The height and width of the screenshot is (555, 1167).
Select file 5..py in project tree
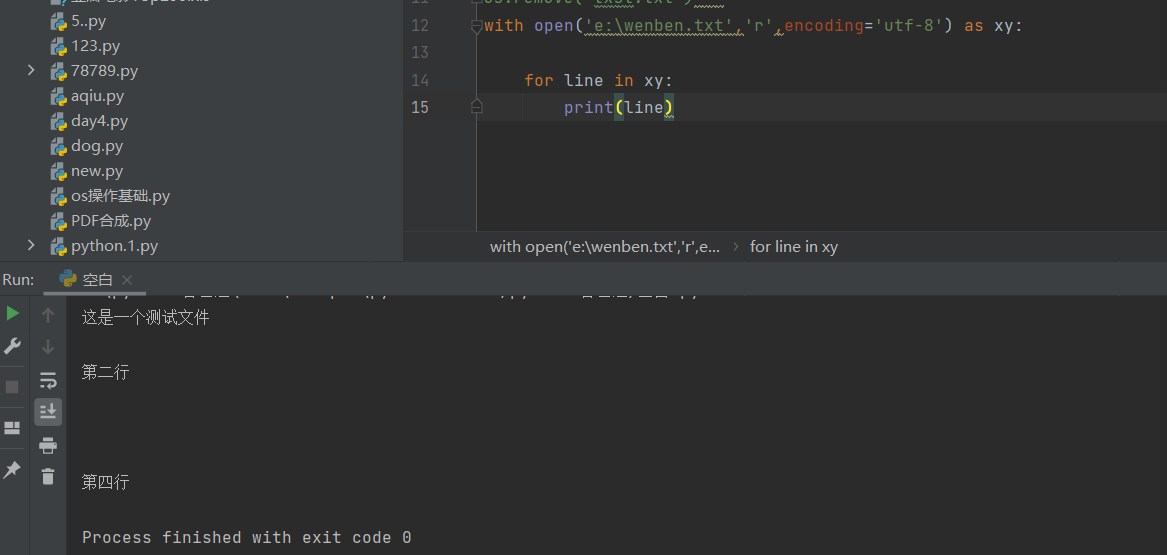tap(78, 21)
